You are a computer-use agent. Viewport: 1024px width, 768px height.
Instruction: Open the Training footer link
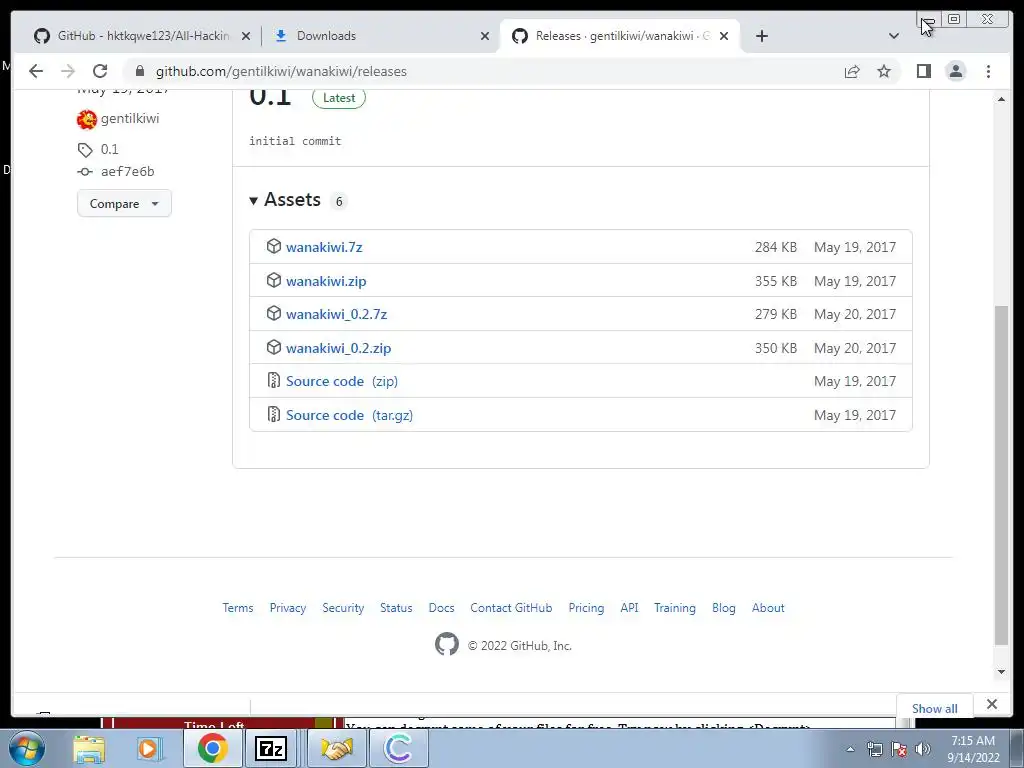[x=675, y=607]
